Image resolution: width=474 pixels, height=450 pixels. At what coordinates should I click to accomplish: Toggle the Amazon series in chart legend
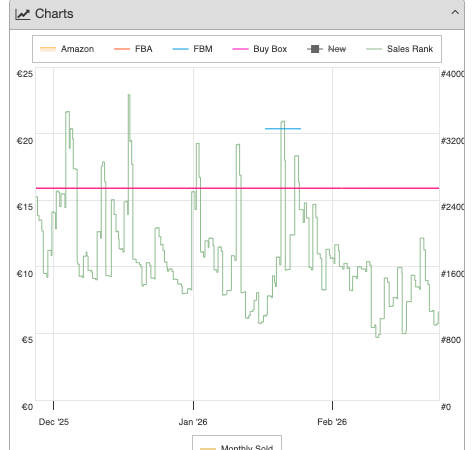67,49
